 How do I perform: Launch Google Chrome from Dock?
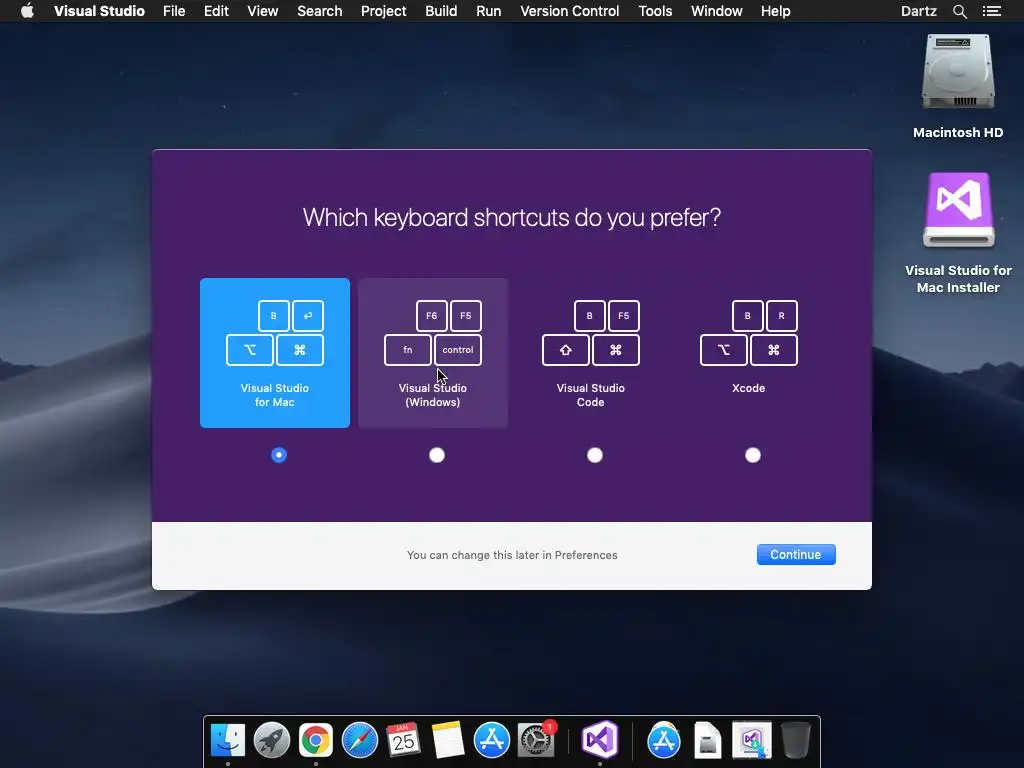tap(315, 740)
